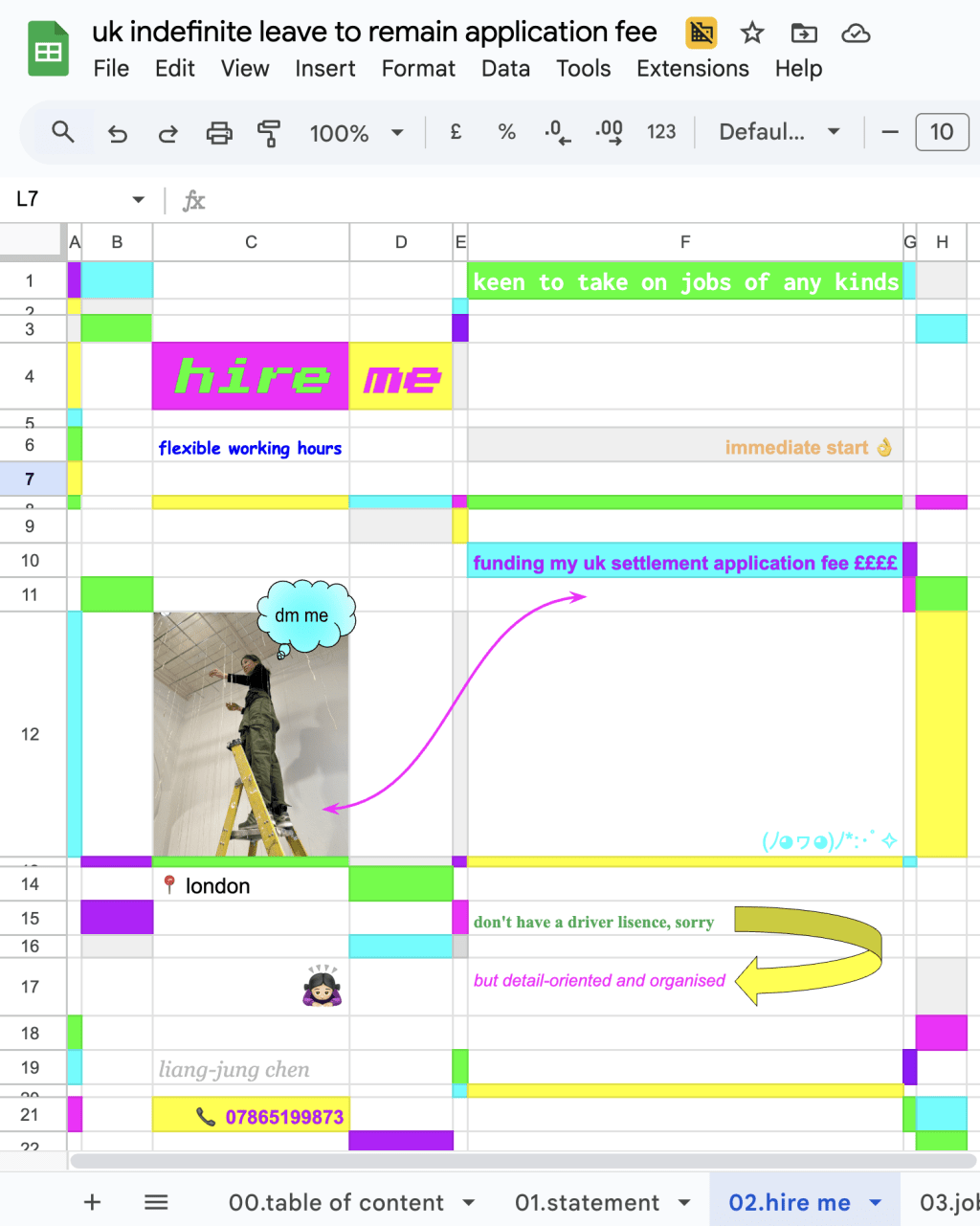Open the zoom 100% dropdown

click(x=356, y=133)
